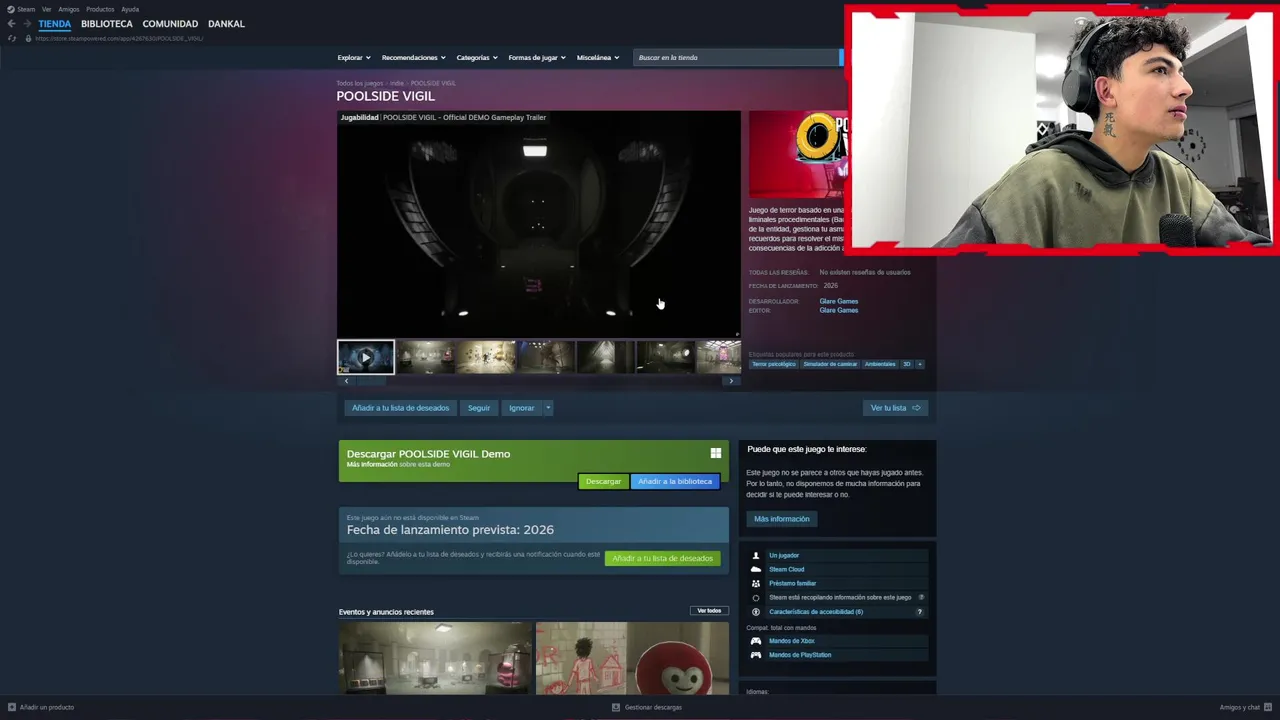Expand the Miscelánea dropdown
Image resolution: width=1280 pixels, height=720 pixels.
point(598,57)
